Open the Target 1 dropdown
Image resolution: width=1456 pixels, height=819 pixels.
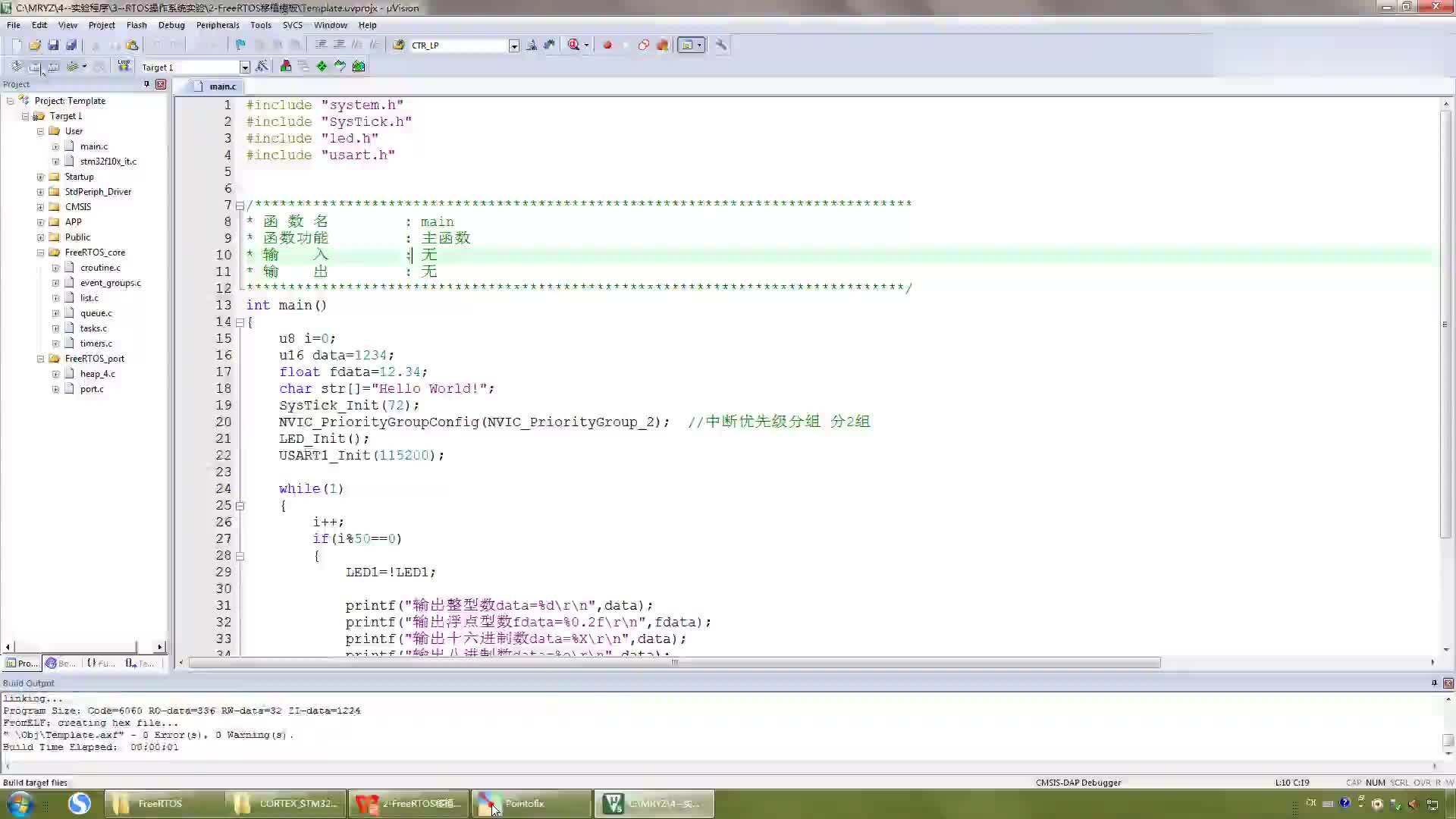click(x=245, y=67)
